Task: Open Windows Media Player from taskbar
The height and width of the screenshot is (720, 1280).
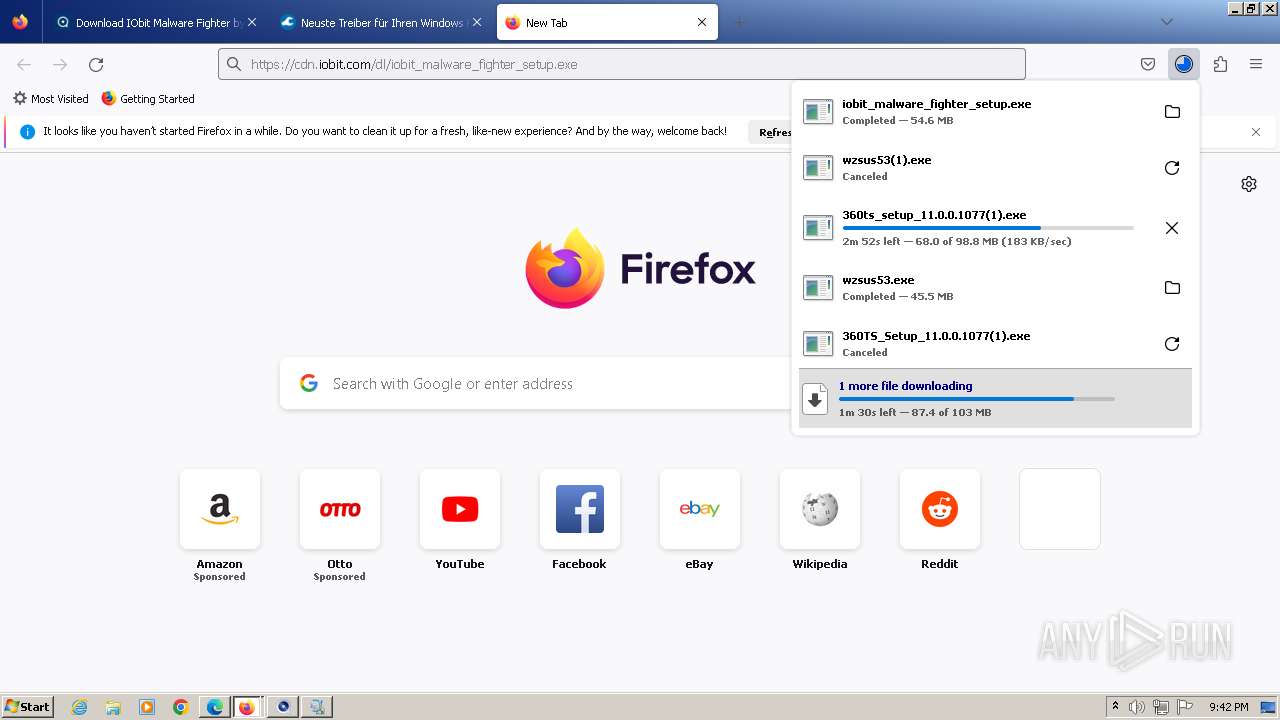Action: point(147,707)
